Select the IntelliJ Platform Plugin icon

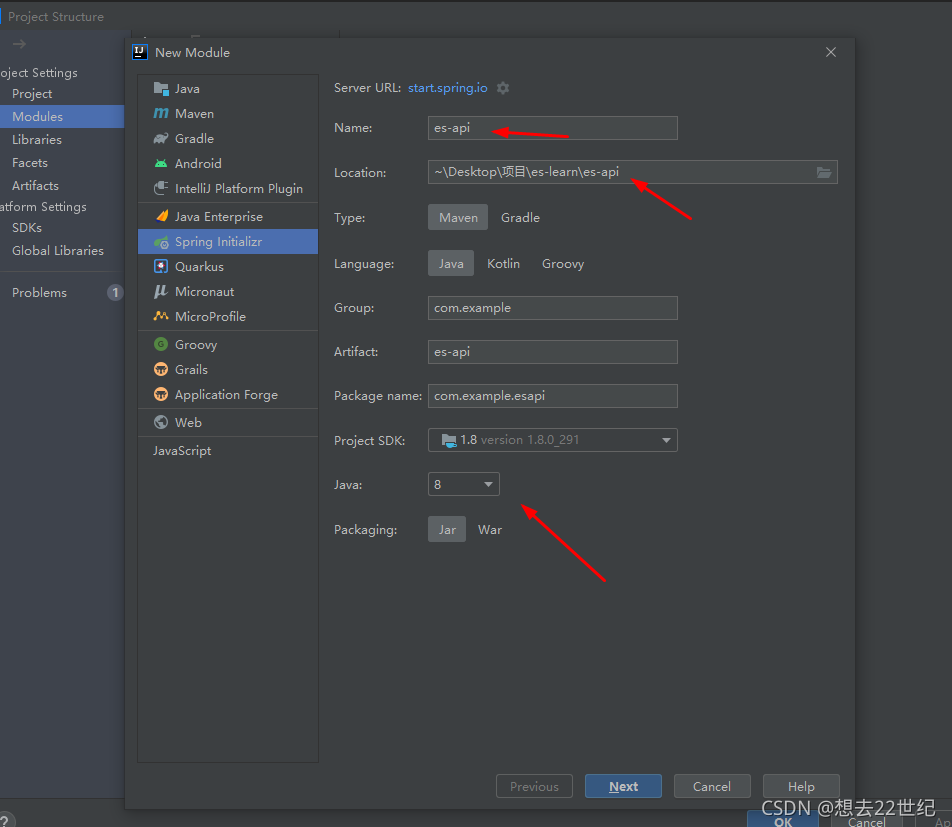pos(161,188)
